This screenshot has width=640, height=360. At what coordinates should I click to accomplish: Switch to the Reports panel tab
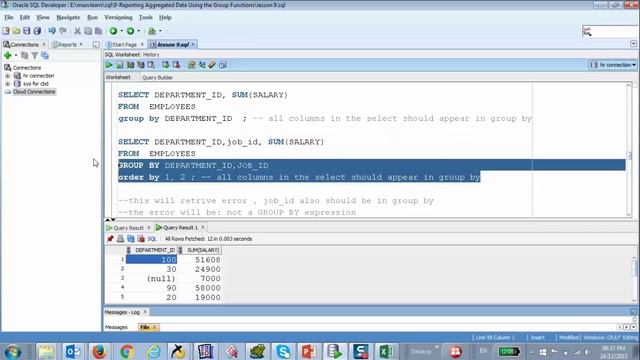pyautogui.click(x=67, y=44)
